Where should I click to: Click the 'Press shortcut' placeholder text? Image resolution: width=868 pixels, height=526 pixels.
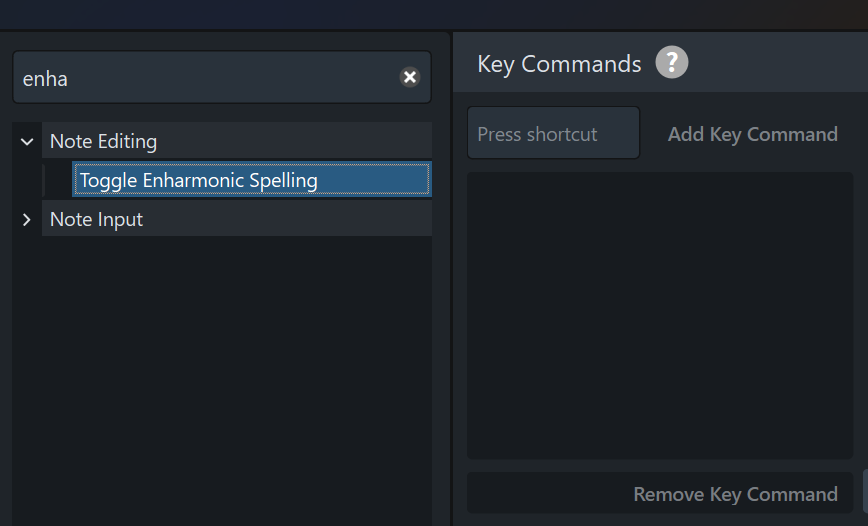tap(537, 134)
